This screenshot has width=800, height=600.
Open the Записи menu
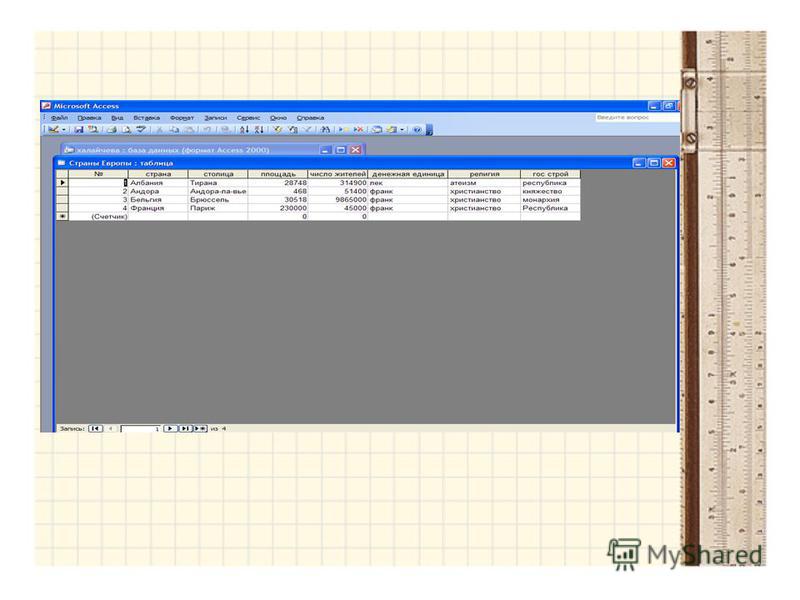[x=216, y=118]
